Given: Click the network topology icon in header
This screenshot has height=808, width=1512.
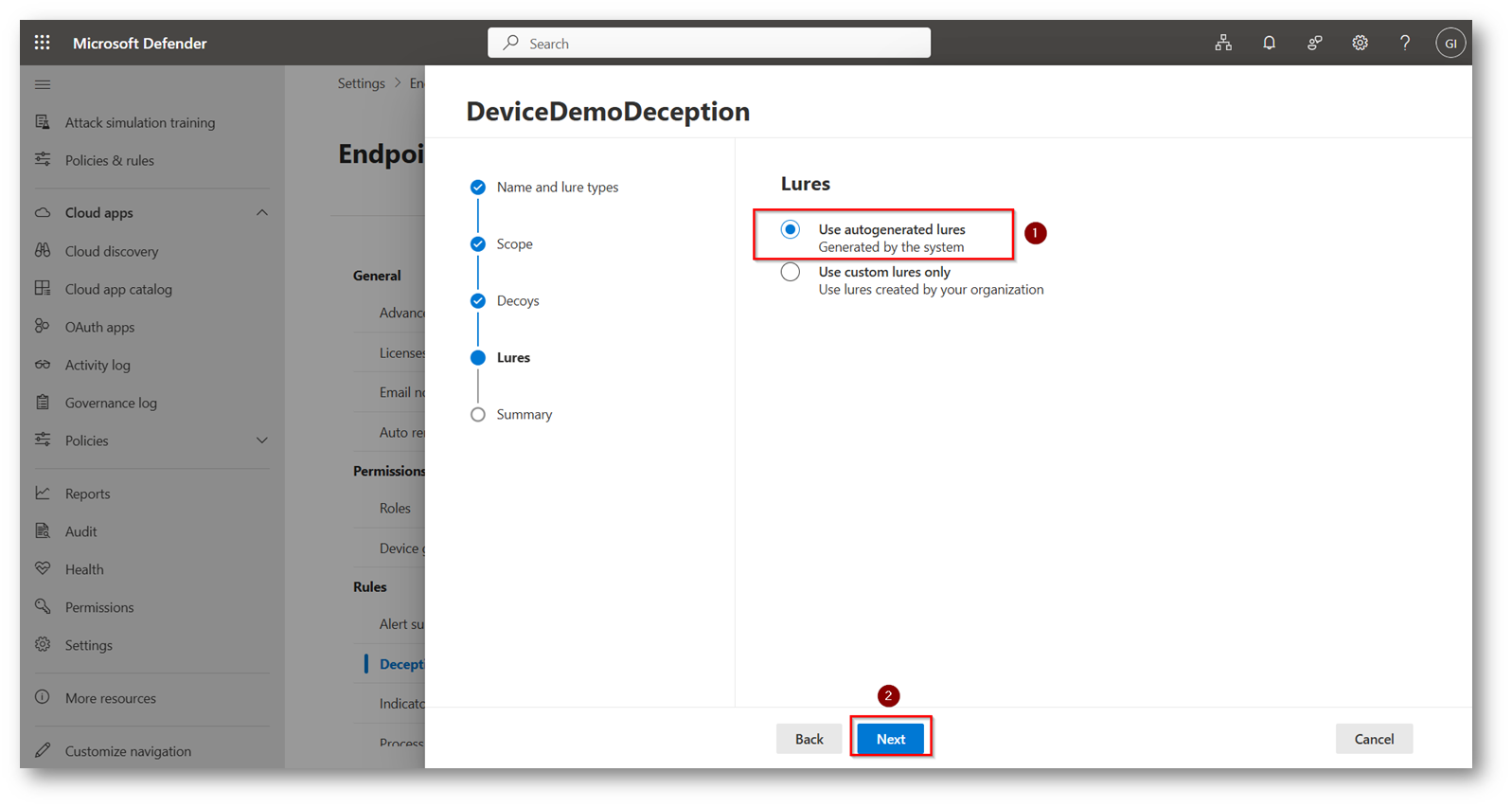Looking at the screenshot, I should [x=1223, y=43].
